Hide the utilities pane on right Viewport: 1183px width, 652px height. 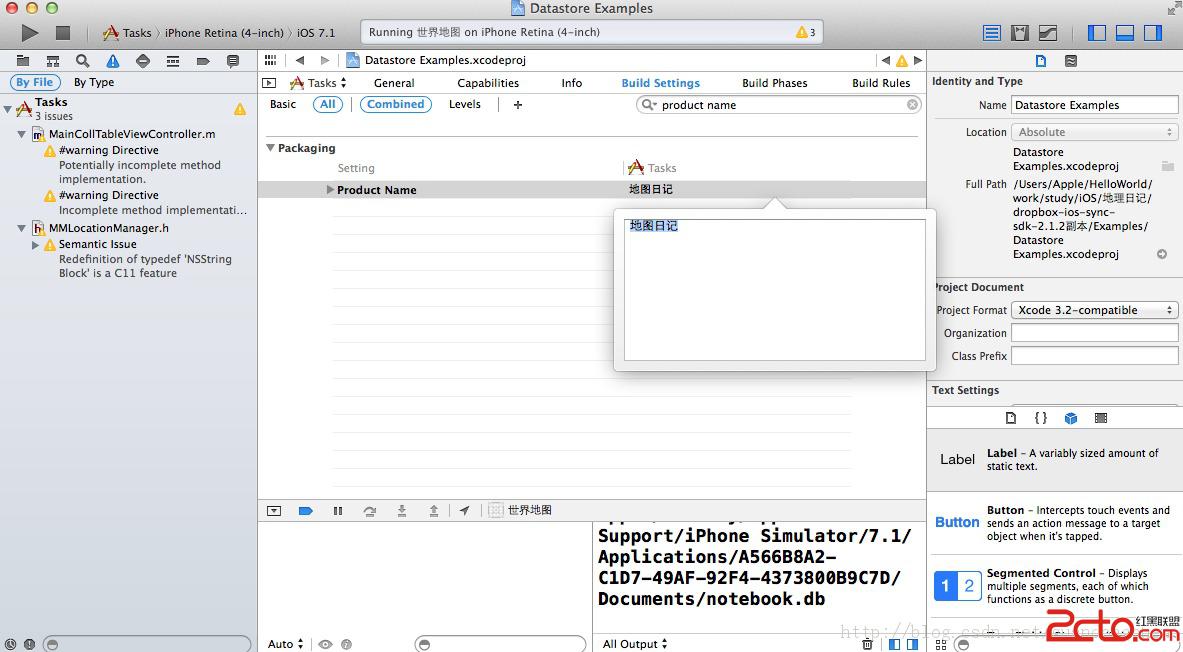click(x=1153, y=33)
